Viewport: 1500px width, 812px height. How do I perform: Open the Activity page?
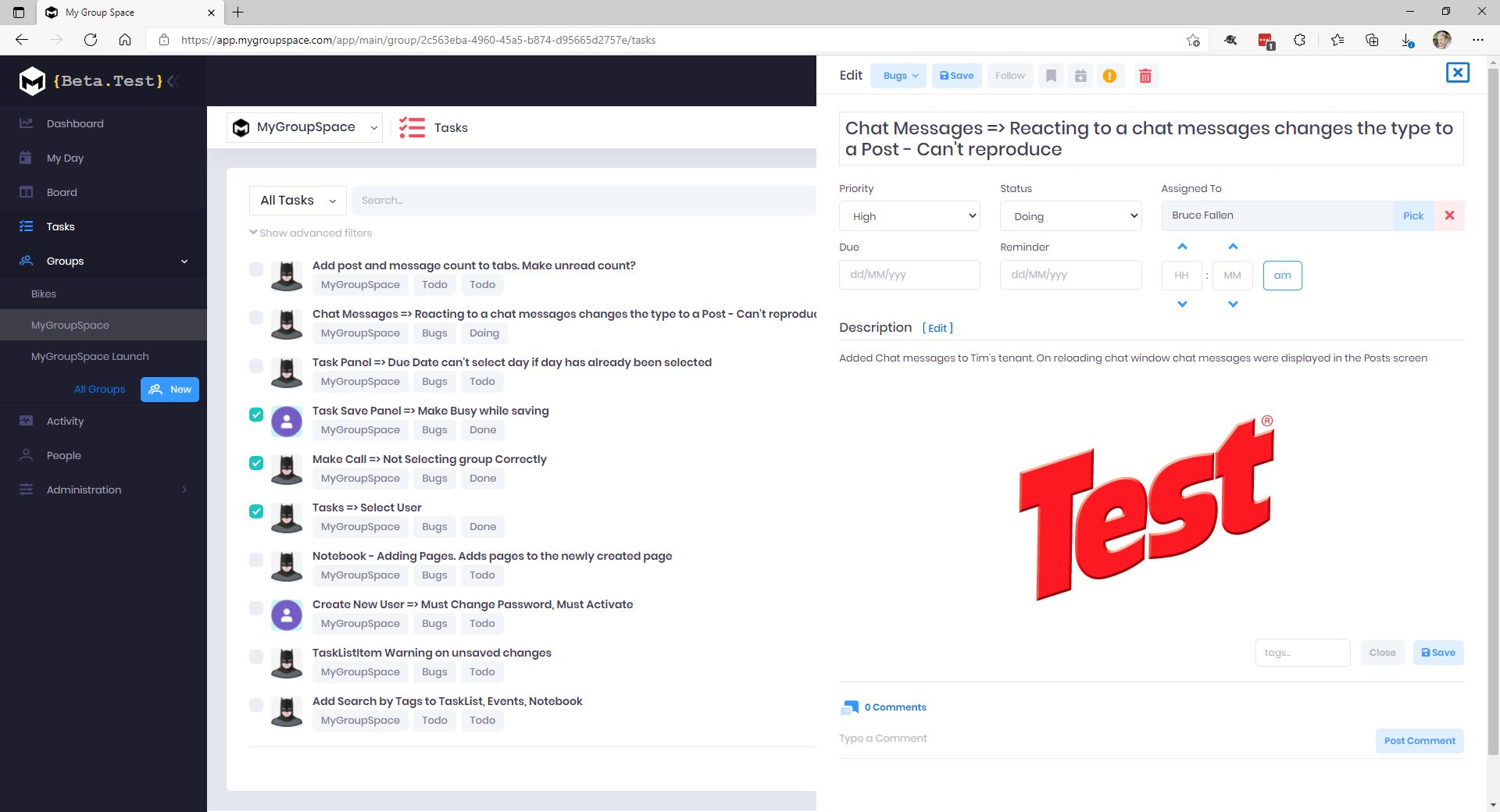pyautogui.click(x=103, y=421)
